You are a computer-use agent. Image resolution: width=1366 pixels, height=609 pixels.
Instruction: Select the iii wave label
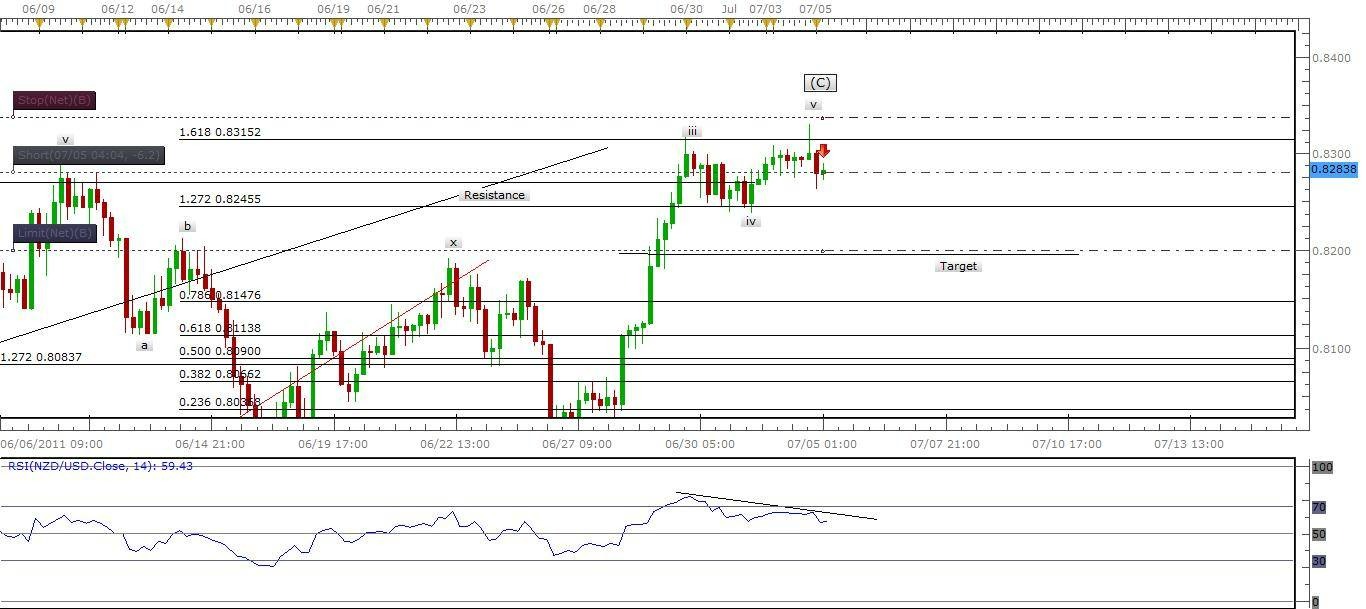pyautogui.click(x=692, y=132)
